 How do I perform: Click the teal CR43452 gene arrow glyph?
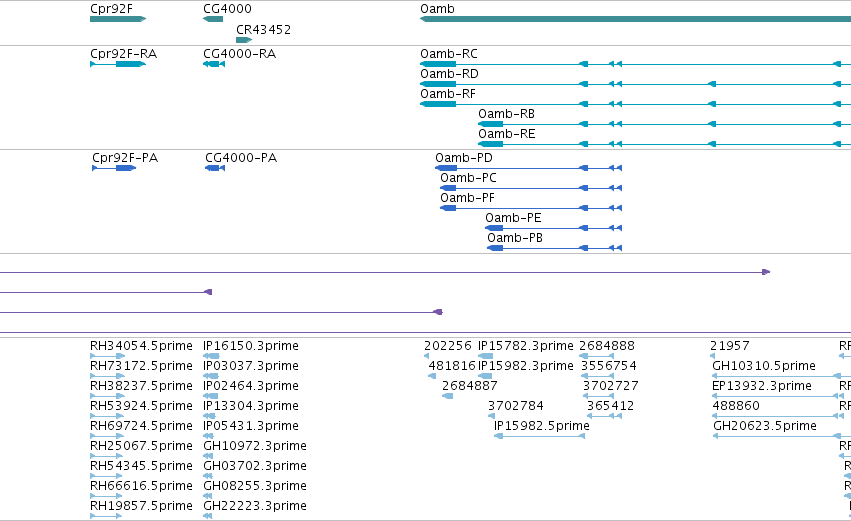[x=244, y=40]
